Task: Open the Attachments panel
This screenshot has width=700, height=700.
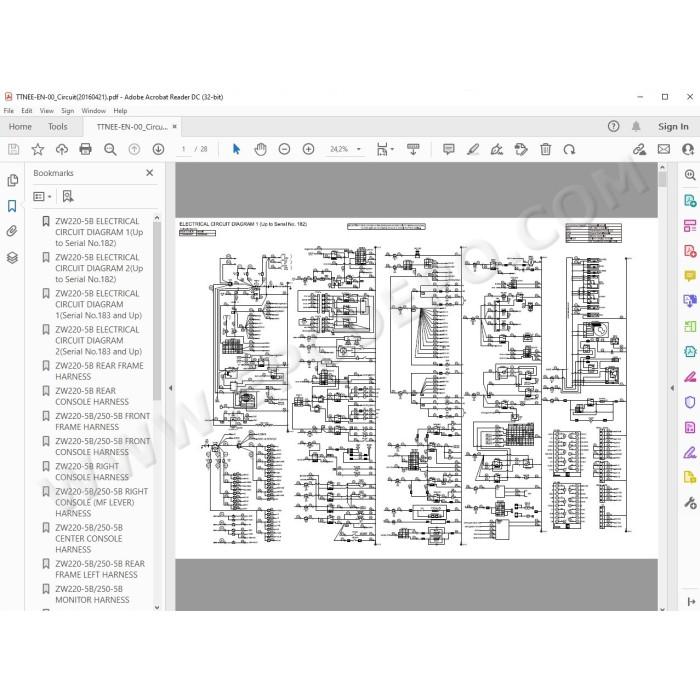Action: pyautogui.click(x=12, y=231)
